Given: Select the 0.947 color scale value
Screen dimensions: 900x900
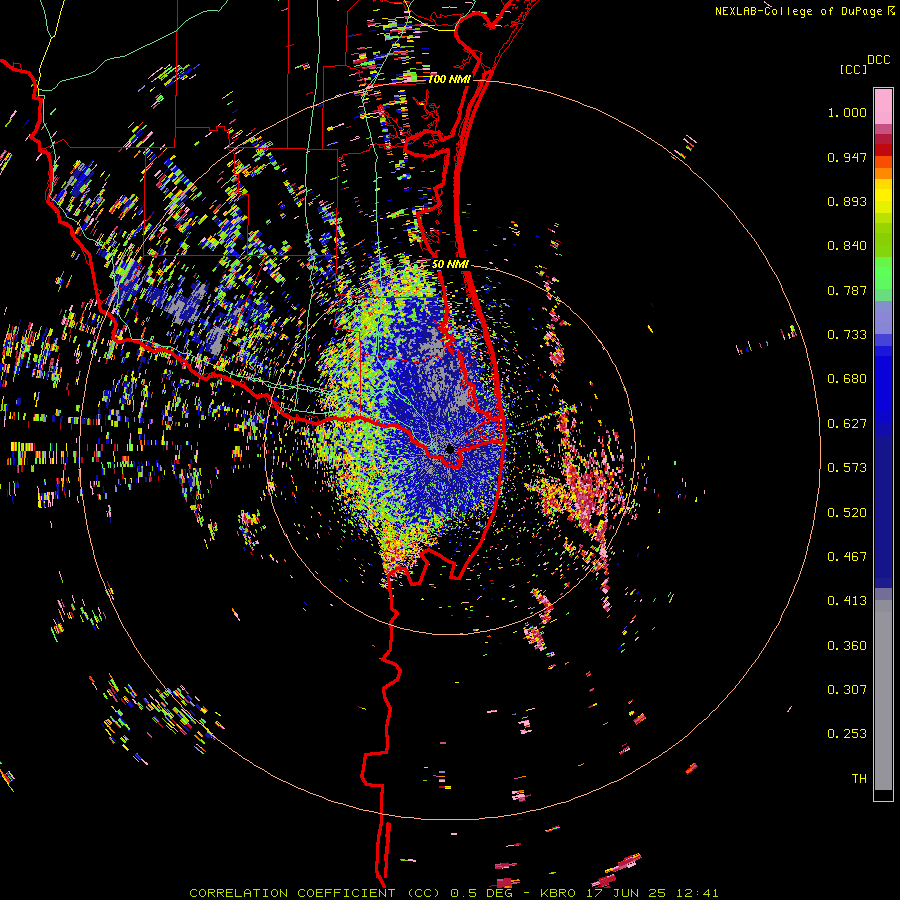Looking at the screenshot, I should [x=847, y=157].
